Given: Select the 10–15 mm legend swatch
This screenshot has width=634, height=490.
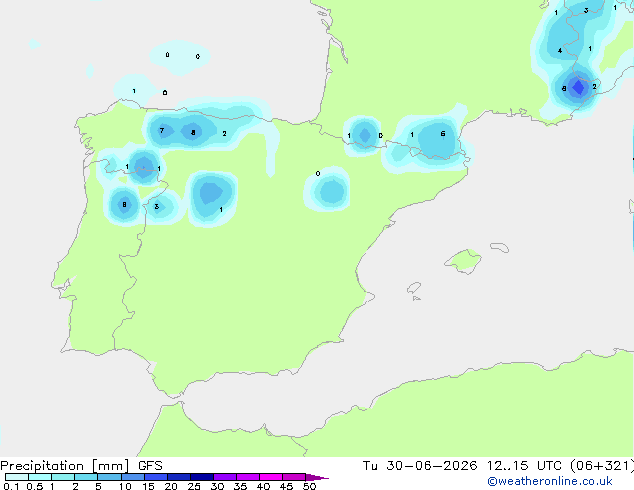Looking at the screenshot, I should pos(132,477).
